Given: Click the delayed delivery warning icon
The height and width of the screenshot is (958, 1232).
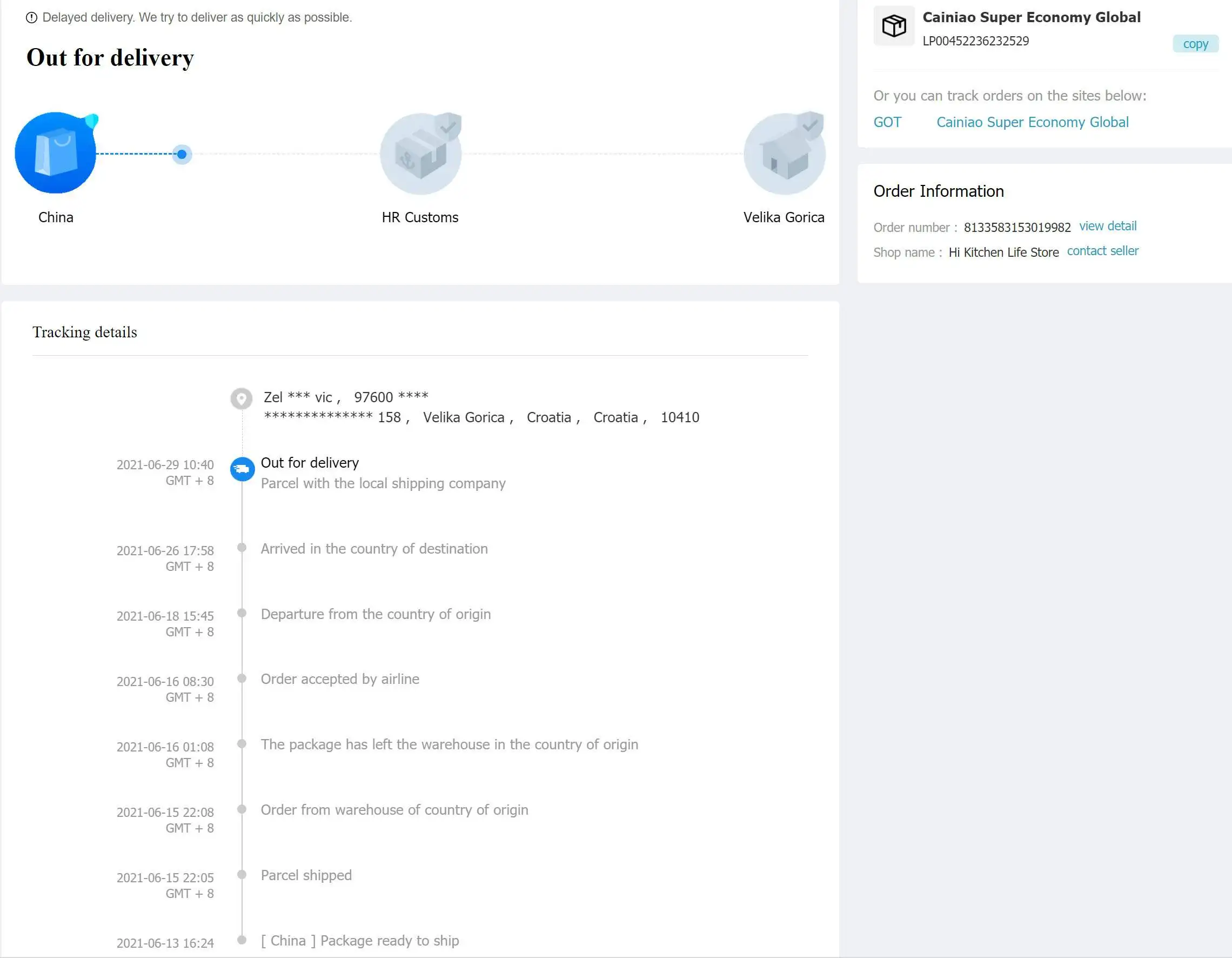Looking at the screenshot, I should point(31,17).
